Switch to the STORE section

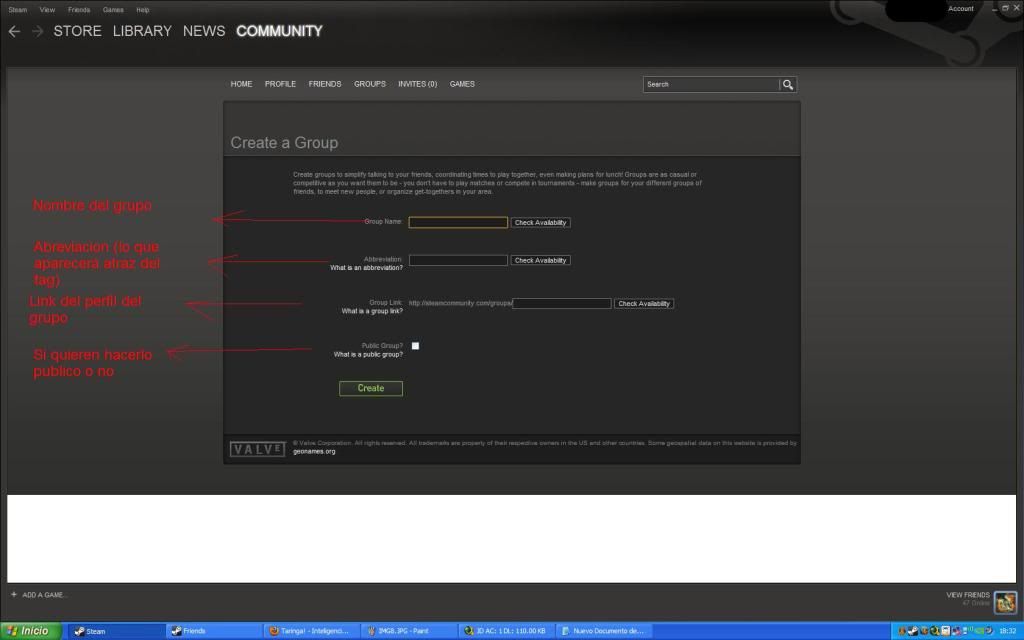click(x=77, y=31)
